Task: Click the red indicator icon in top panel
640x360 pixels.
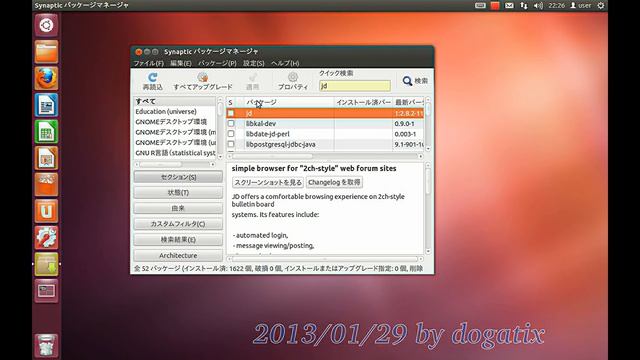Action: (495, 5)
